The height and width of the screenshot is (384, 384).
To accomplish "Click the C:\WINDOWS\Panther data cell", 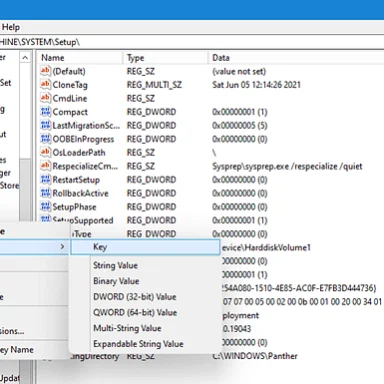I will tap(255, 356).
